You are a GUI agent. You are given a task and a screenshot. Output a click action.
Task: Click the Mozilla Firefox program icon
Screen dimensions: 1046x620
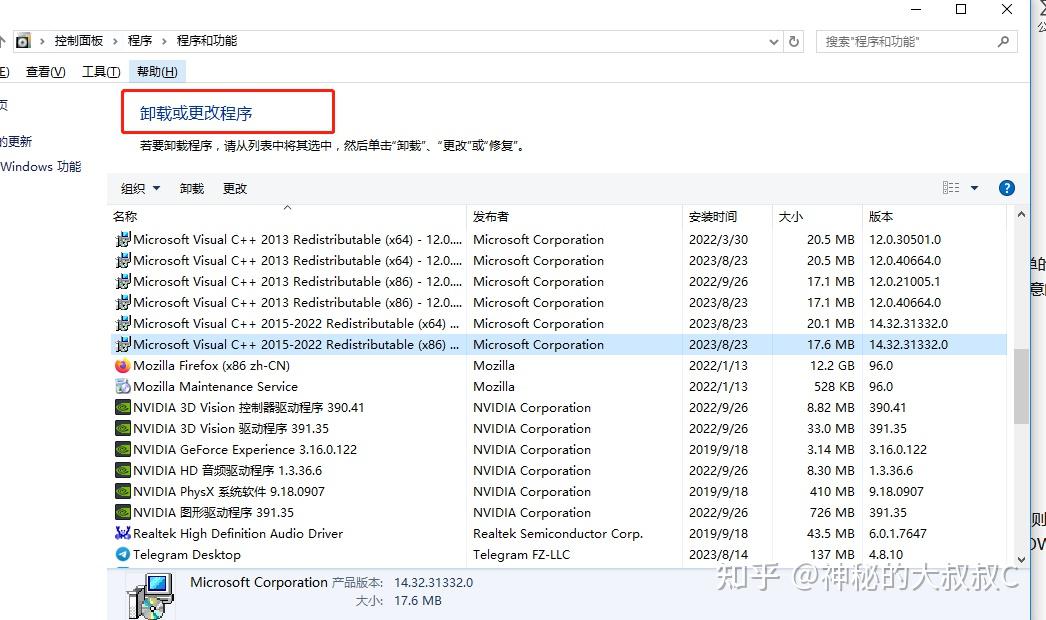(x=122, y=365)
